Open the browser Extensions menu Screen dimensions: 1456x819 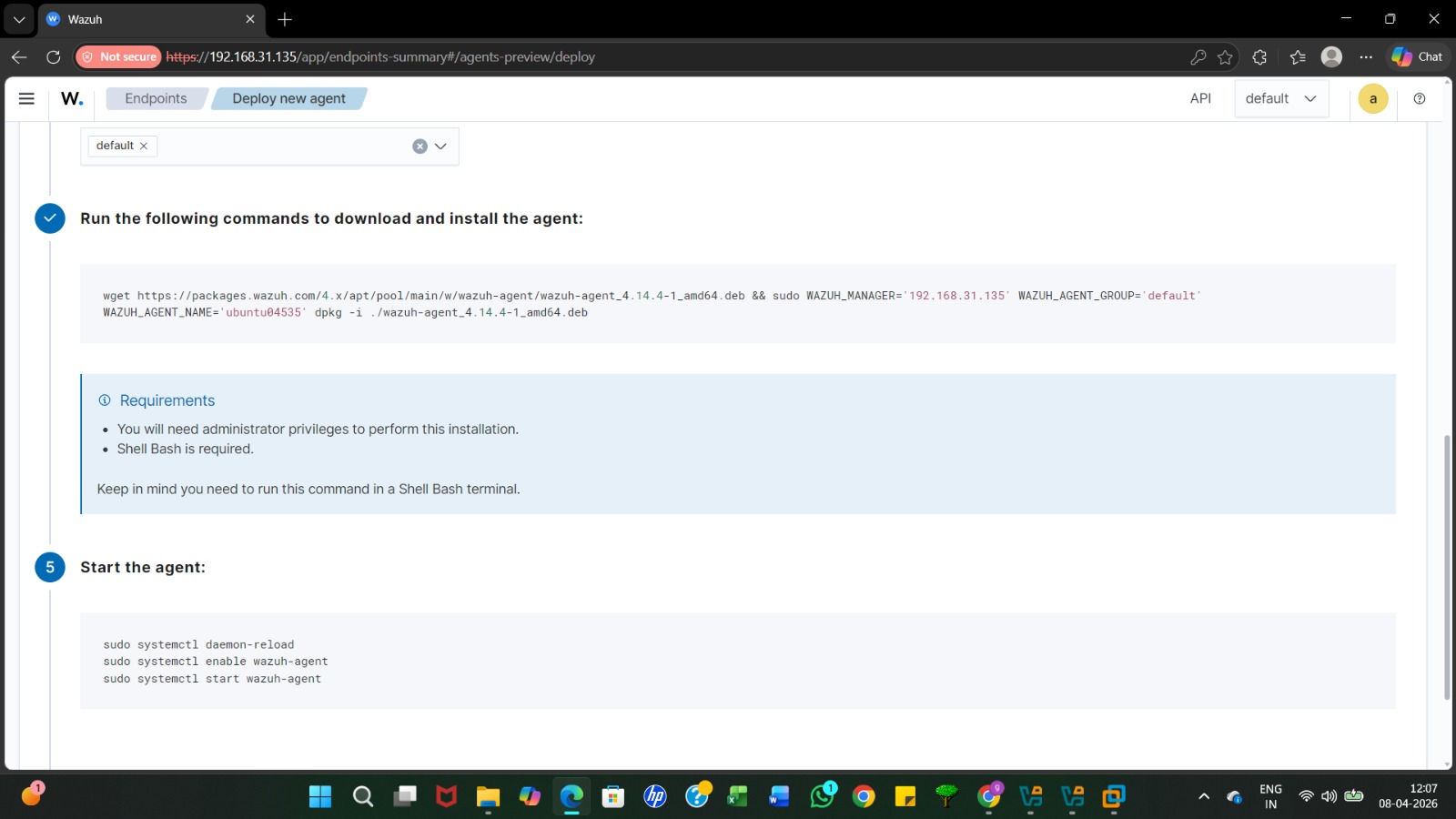pyautogui.click(x=1259, y=56)
